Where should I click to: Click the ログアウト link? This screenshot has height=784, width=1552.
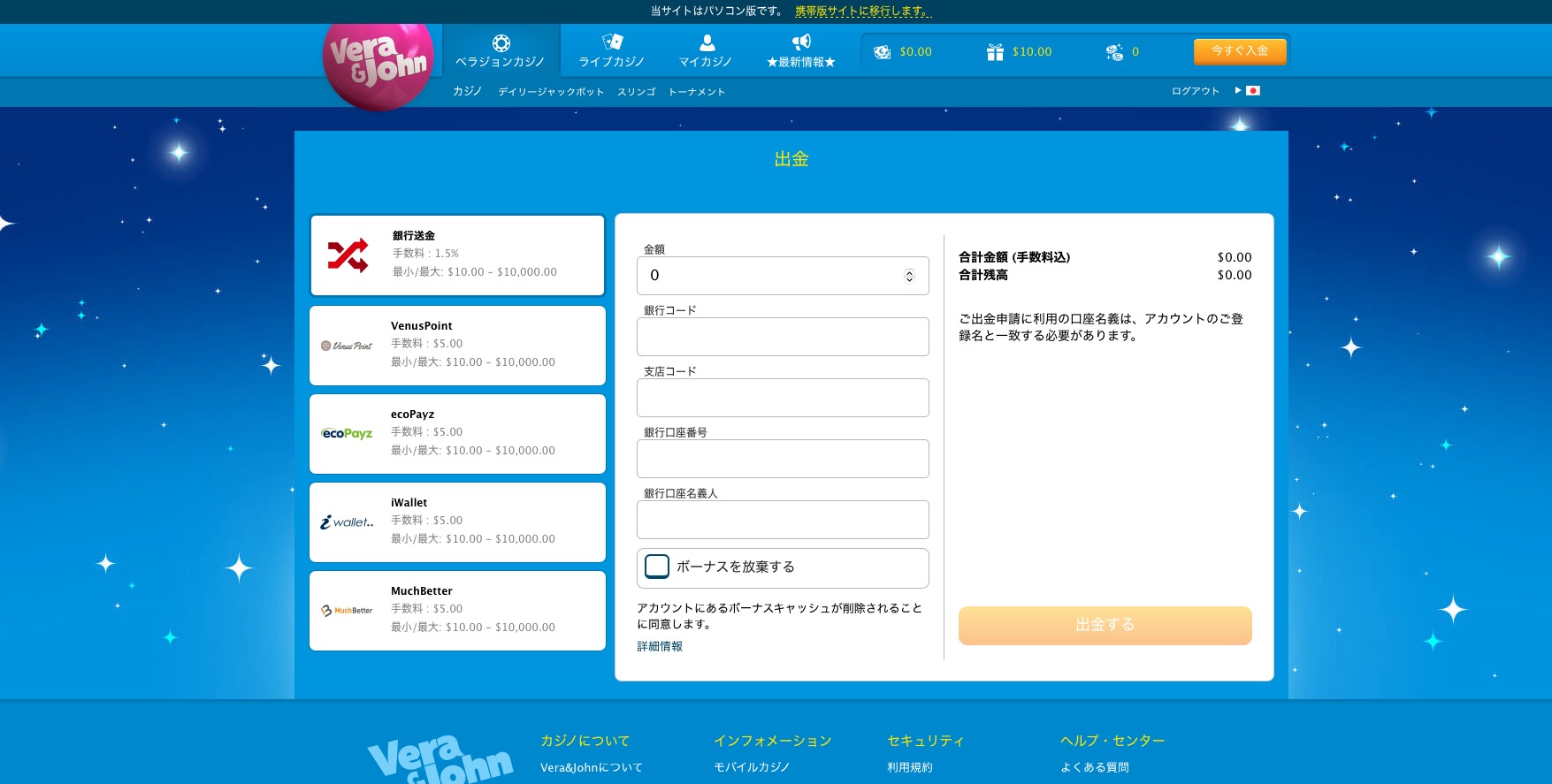point(1196,91)
